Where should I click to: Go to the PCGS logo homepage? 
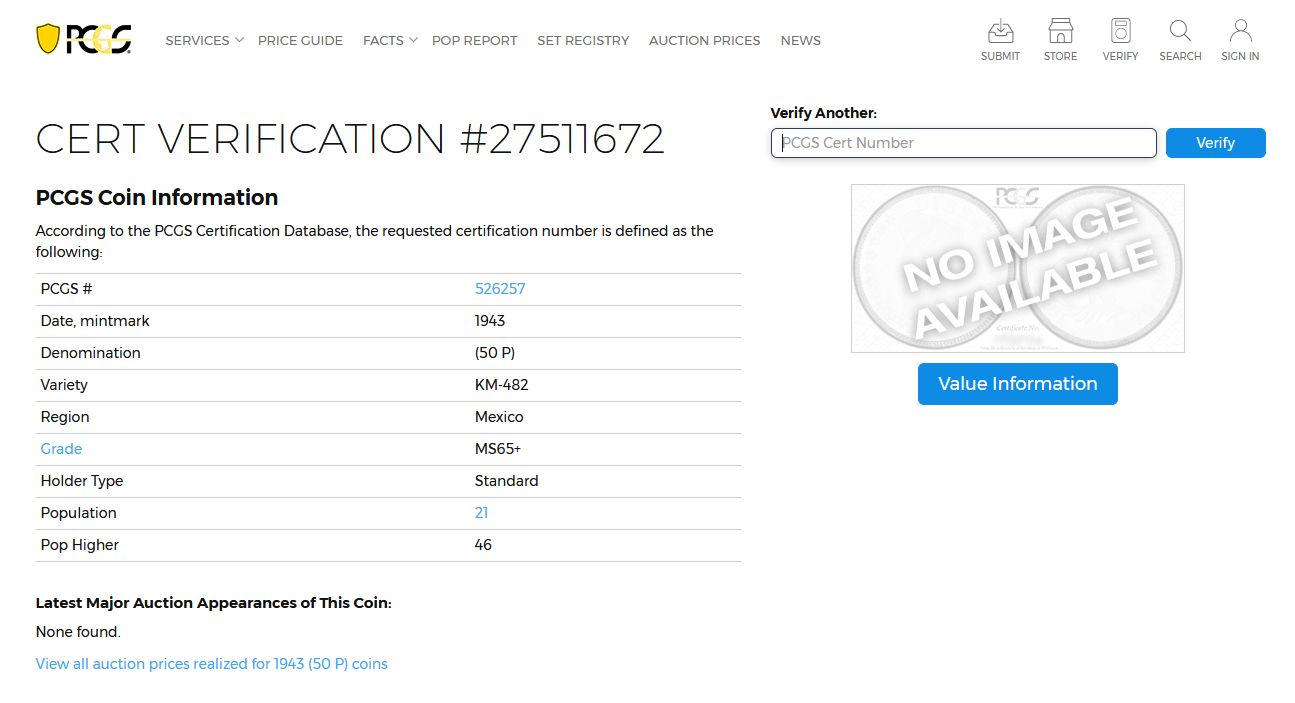(x=83, y=39)
